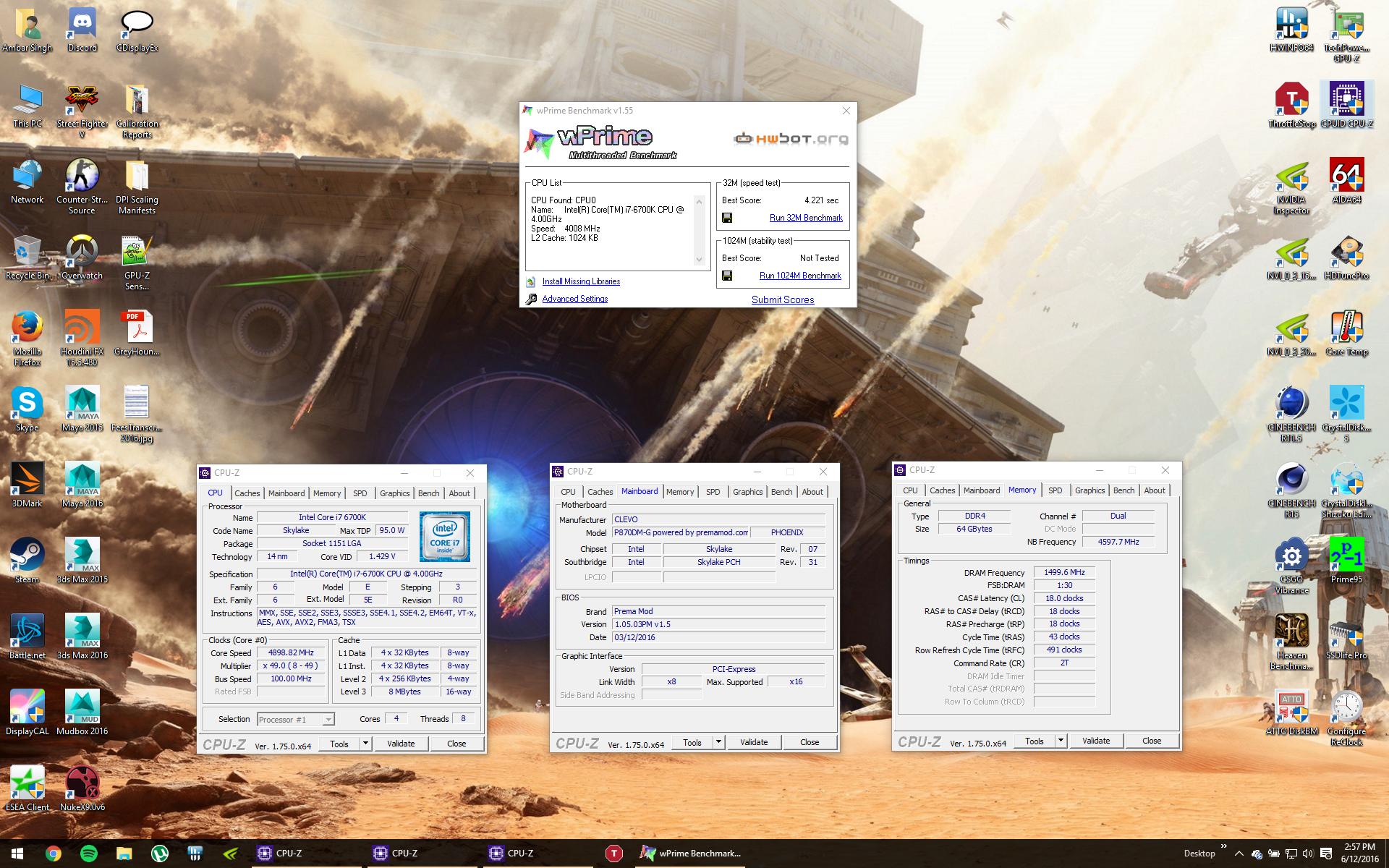The image size is (1389, 868).
Task: Launch Prime95 from the desktop
Action: tap(1346, 561)
